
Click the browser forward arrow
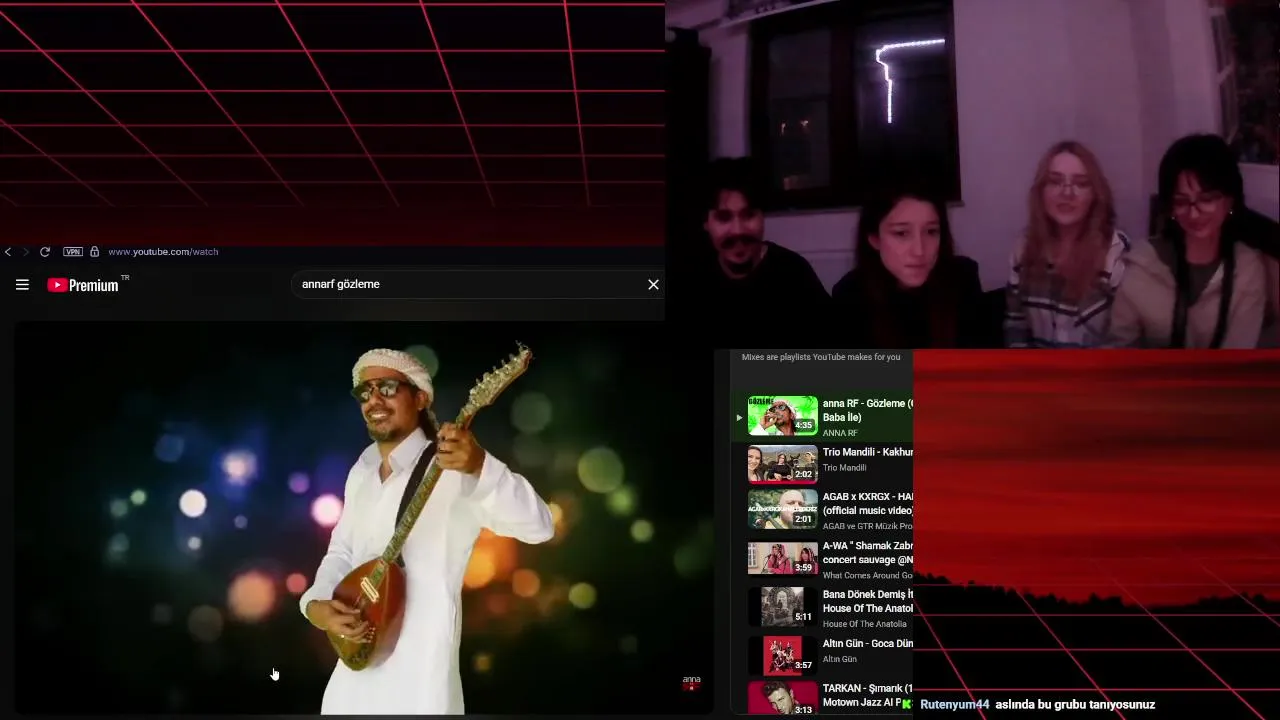click(x=26, y=252)
